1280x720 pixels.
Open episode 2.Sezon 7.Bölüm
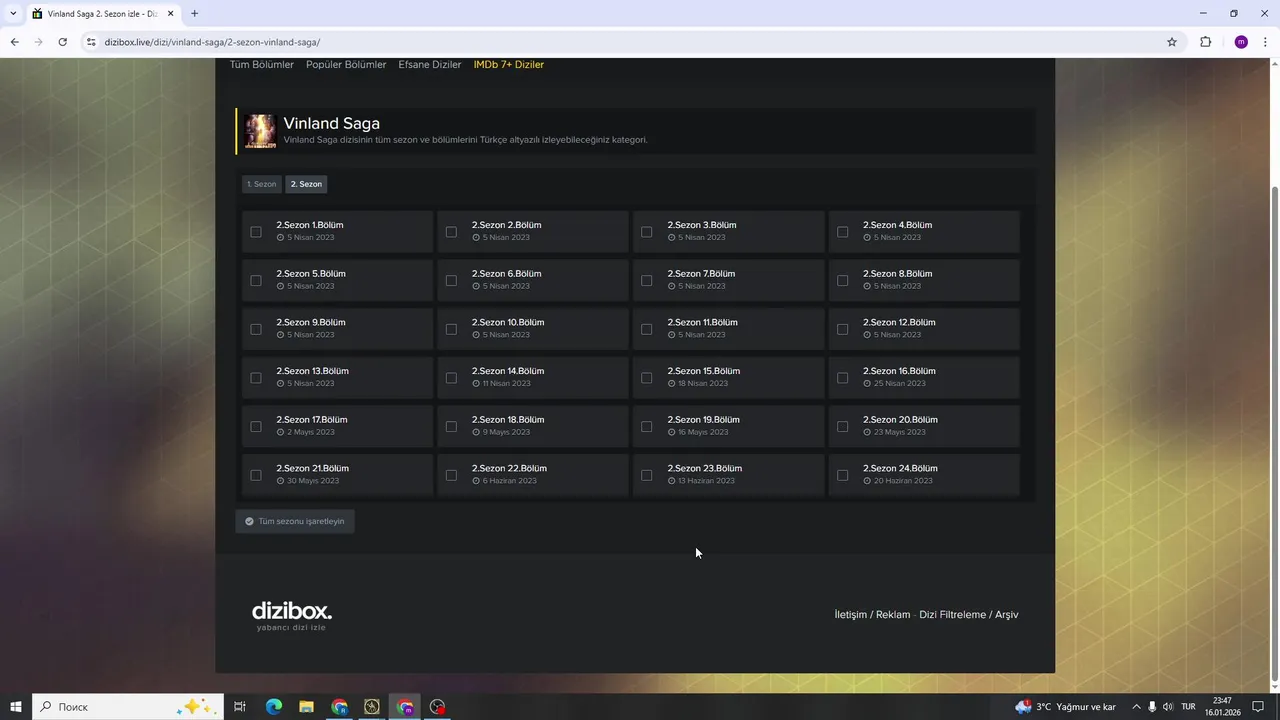701,274
